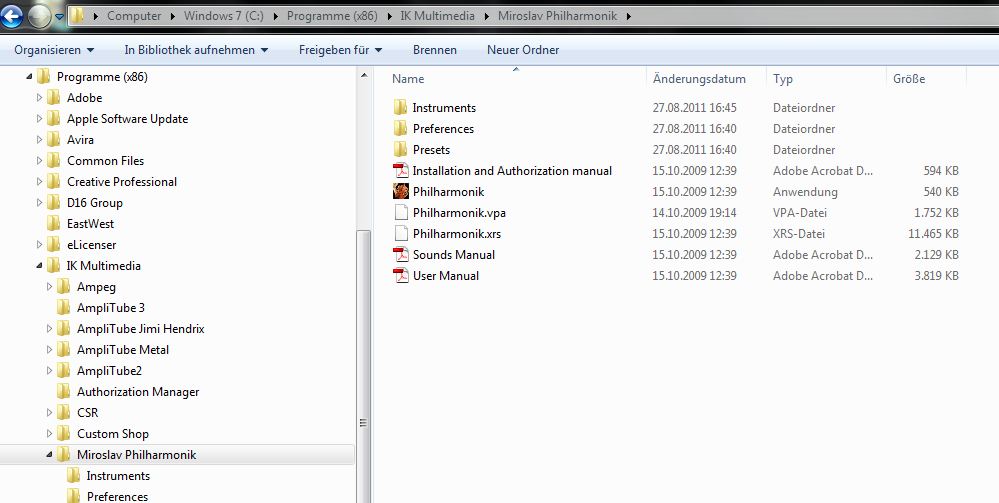Click Windows 7 (C:) breadcrumb segment
Screen dimensions: 999x503
[224, 16]
